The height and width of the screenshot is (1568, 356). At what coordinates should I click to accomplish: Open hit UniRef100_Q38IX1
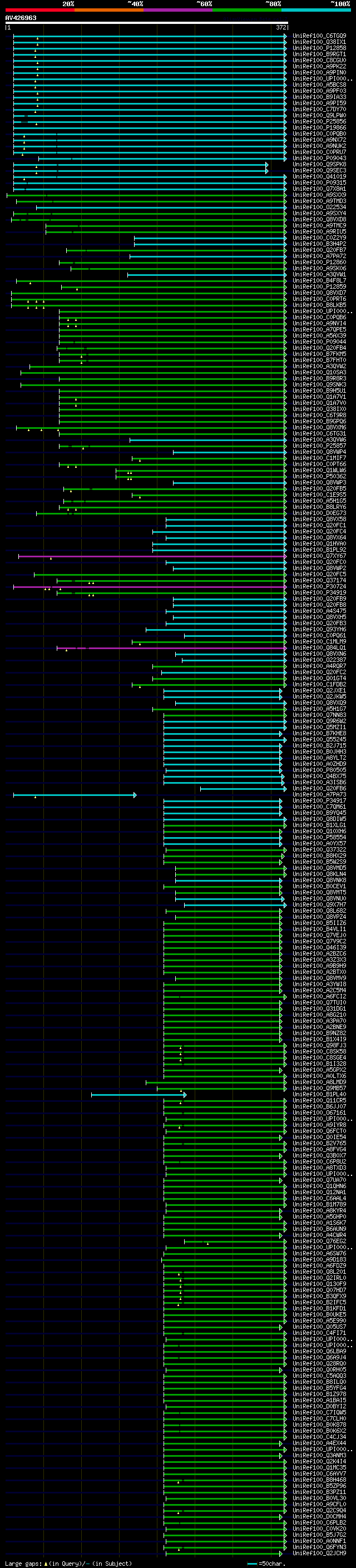tap(319, 42)
